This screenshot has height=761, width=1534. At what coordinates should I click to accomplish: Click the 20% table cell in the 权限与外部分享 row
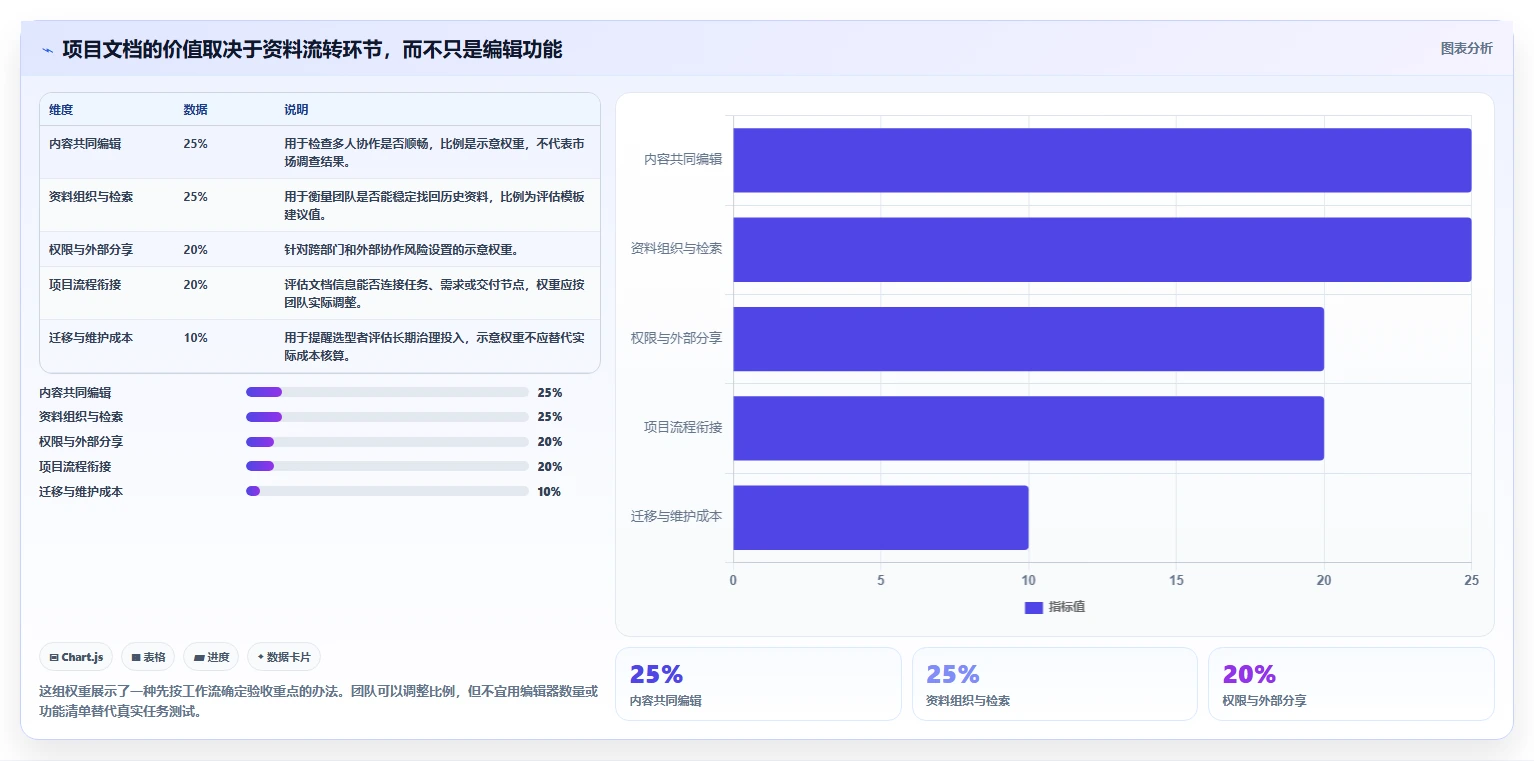click(x=196, y=250)
